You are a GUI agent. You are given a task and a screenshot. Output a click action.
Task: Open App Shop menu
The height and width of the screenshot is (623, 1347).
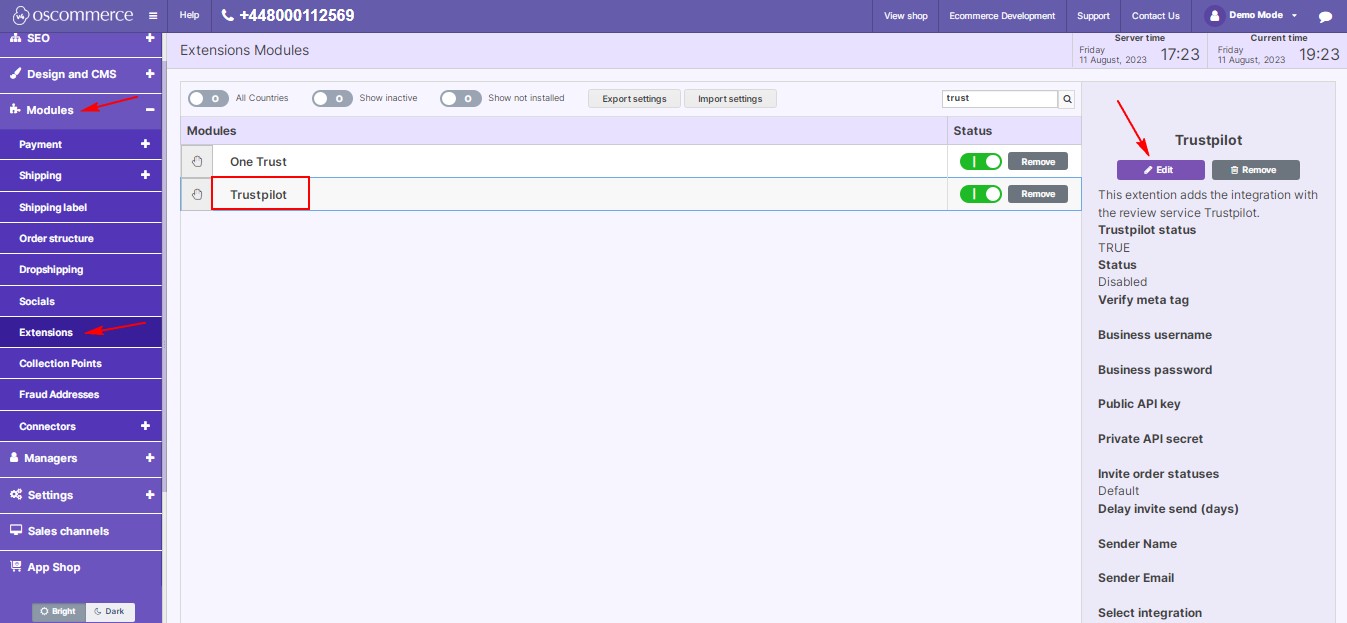(x=80, y=567)
